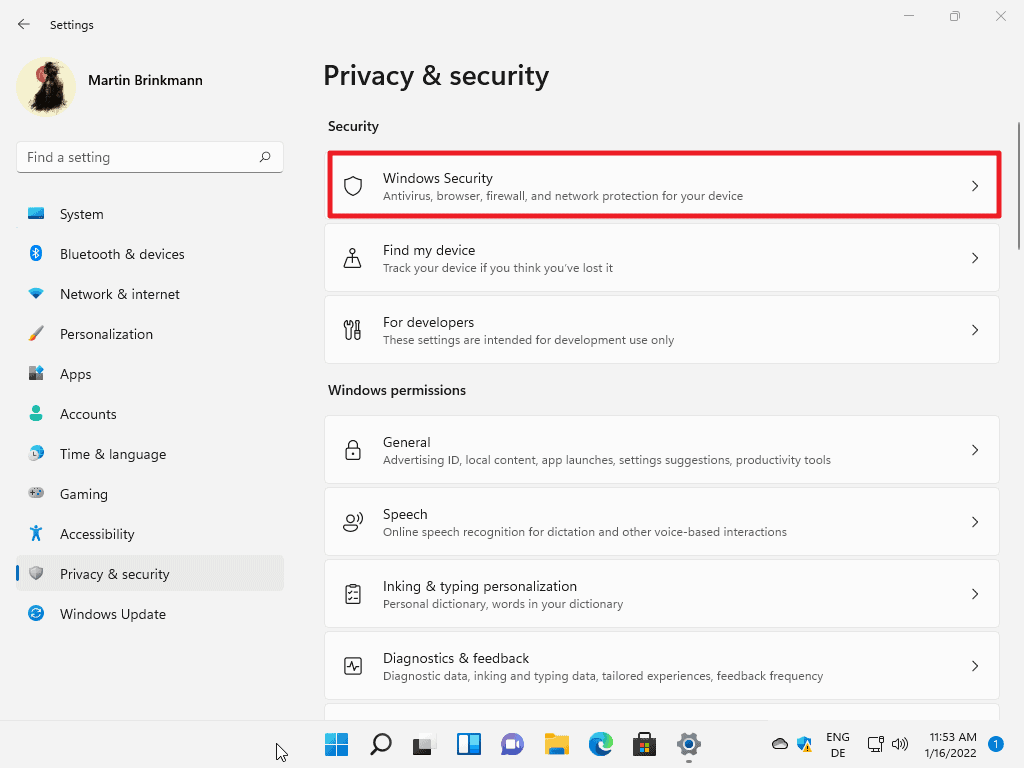The height and width of the screenshot is (768, 1024).
Task: Open the Diagnostics & feedback settings
Action: pos(660,665)
